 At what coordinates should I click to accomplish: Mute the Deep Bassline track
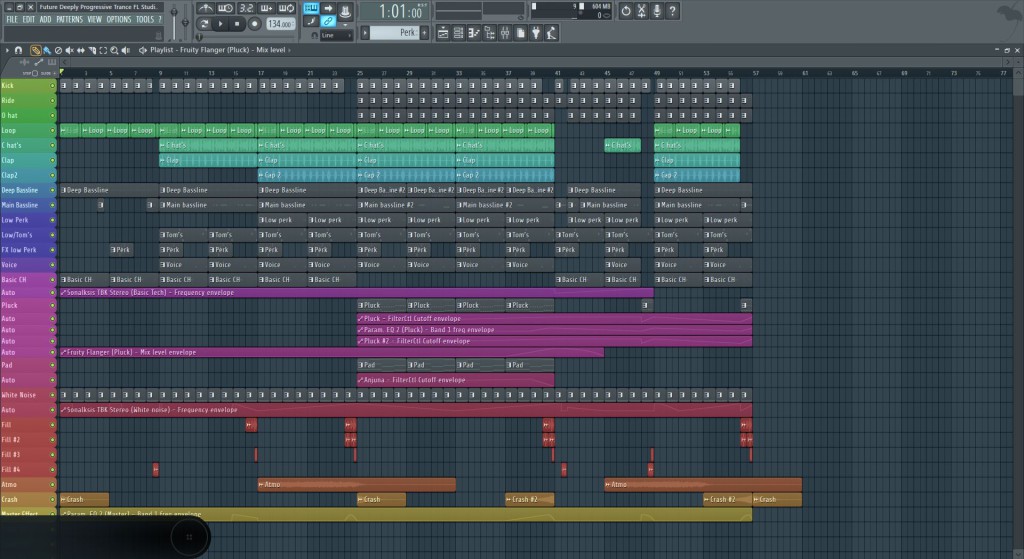[52, 190]
